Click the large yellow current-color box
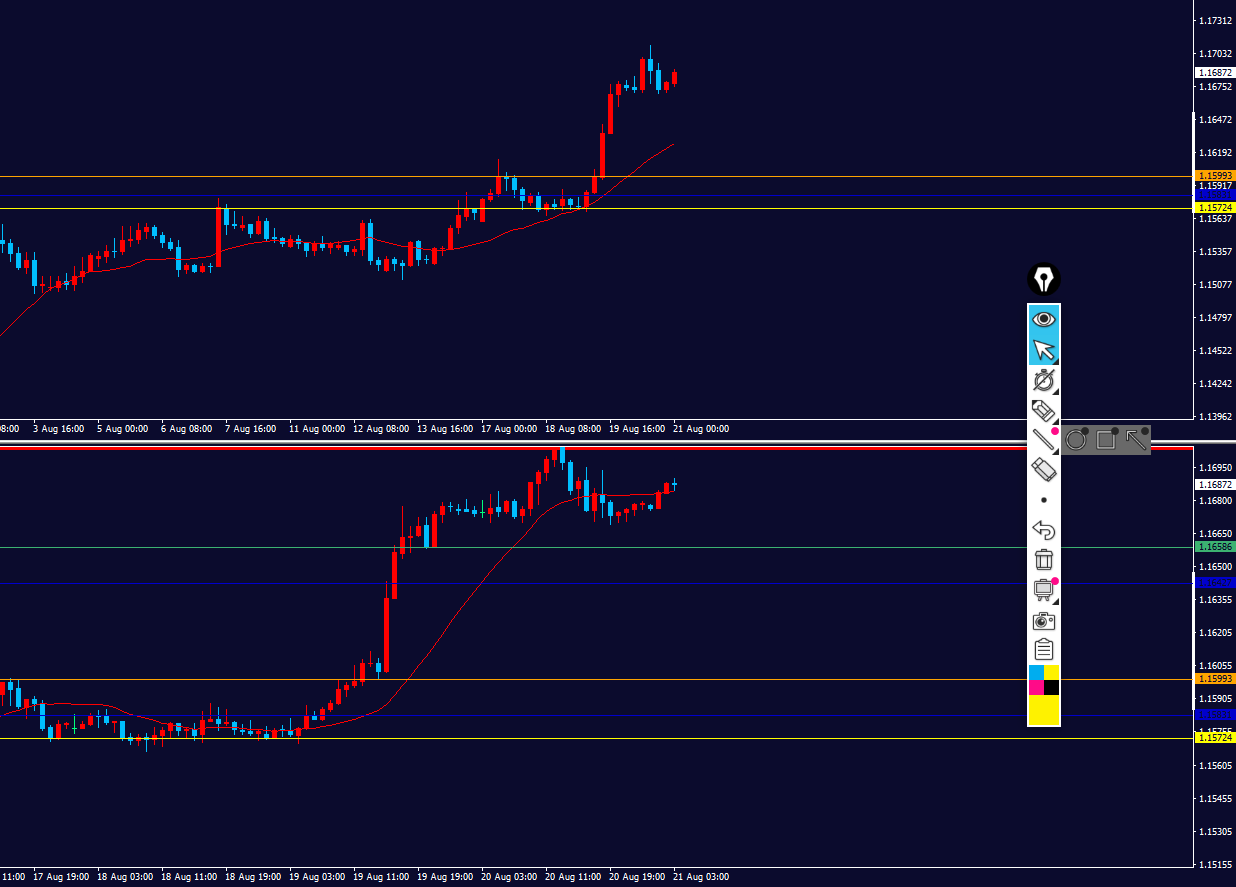 click(x=1044, y=710)
